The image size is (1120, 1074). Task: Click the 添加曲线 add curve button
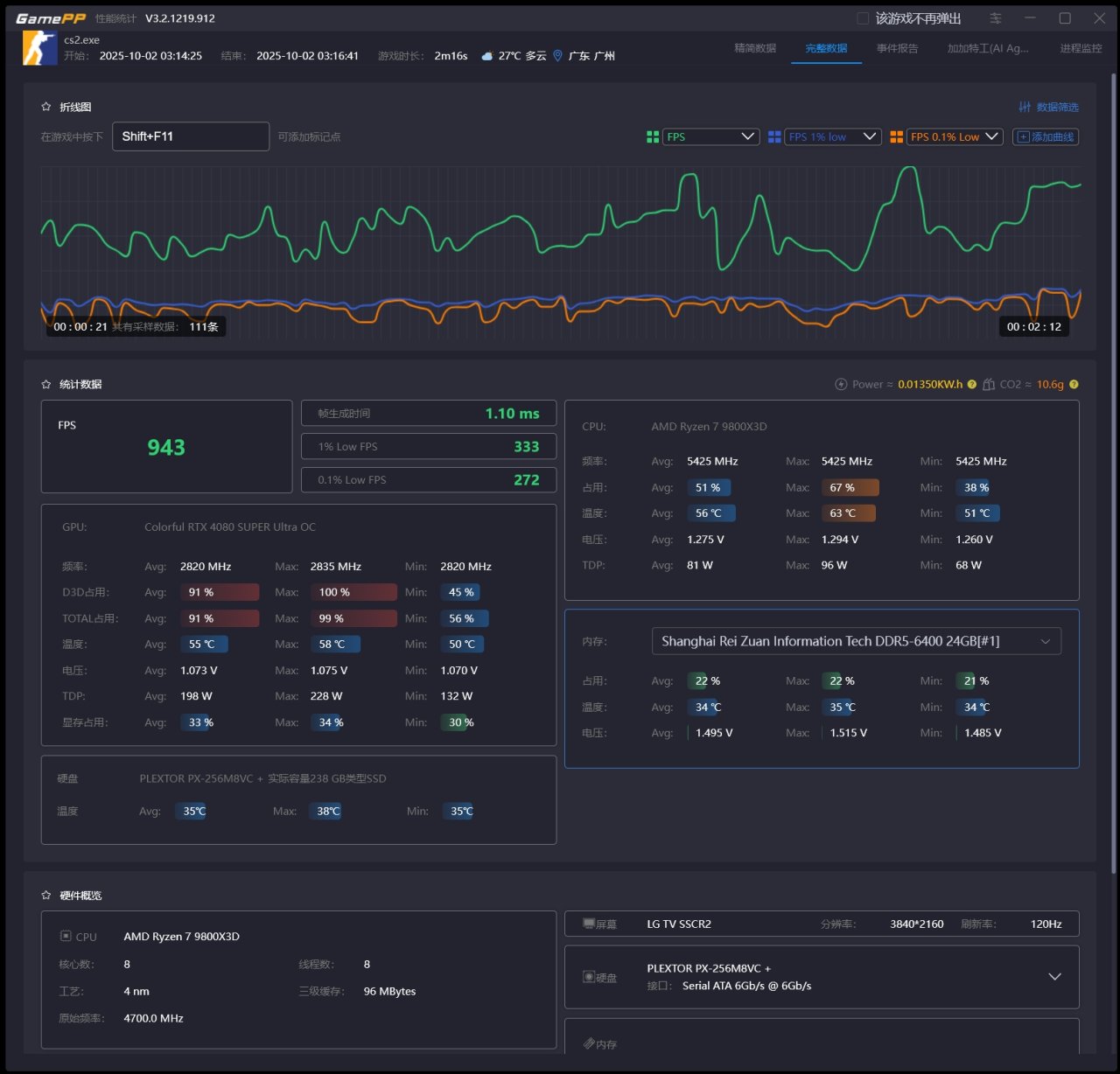pyautogui.click(x=1046, y=136)
